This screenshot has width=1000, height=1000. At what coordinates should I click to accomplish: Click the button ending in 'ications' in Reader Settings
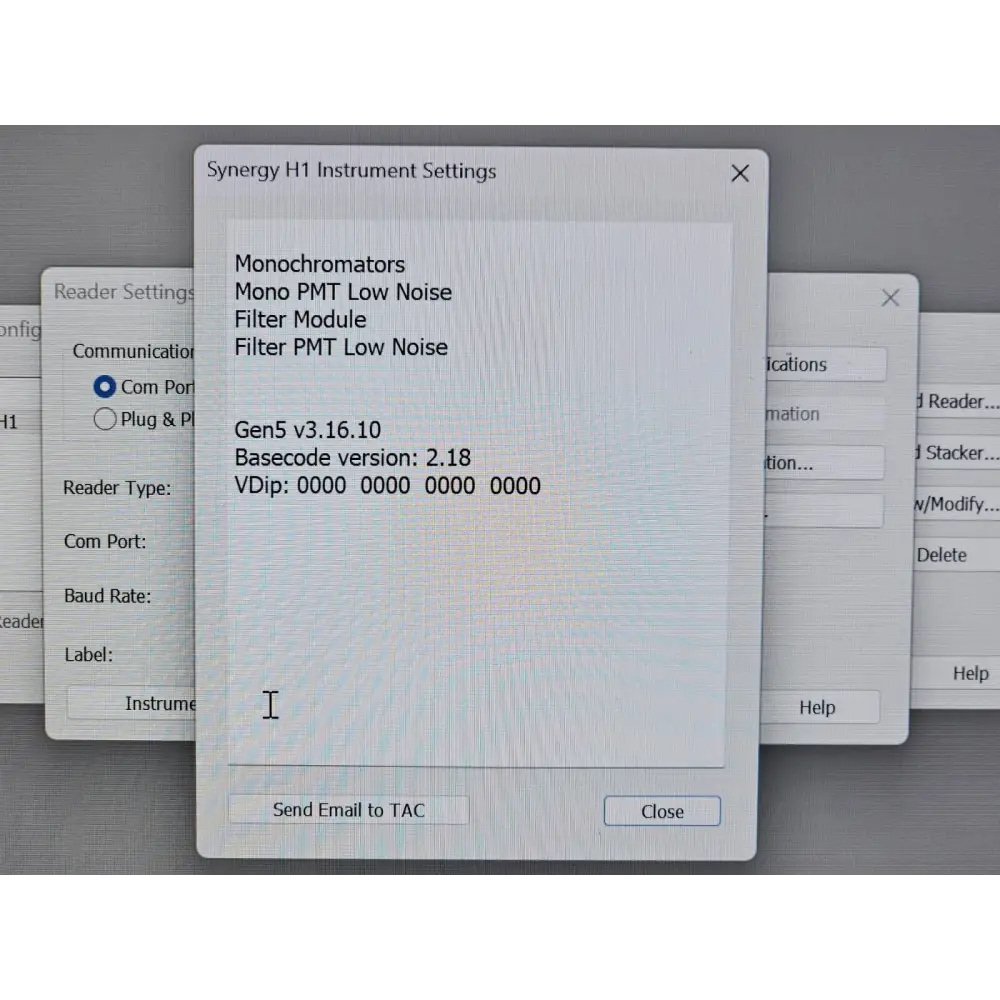point(825,364)
